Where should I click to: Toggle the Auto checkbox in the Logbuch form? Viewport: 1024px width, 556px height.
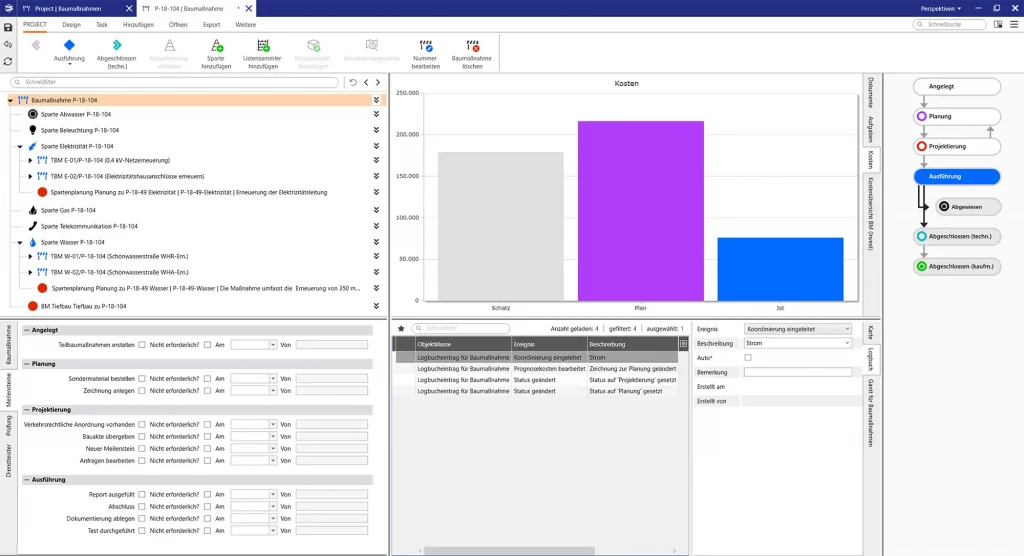pyautogui.click(x=748, y=357)
